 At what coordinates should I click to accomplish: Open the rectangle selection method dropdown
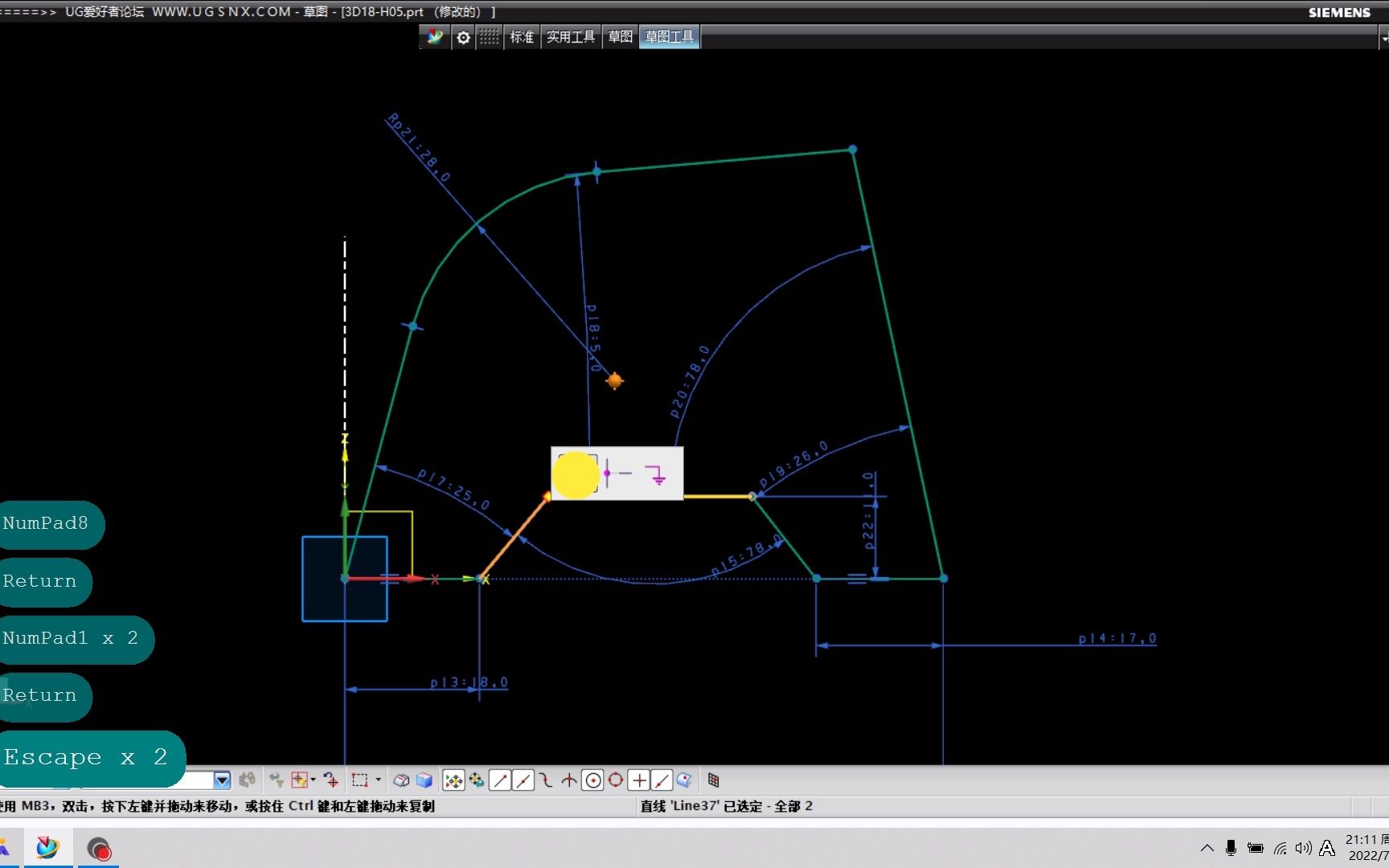(378, 780)
